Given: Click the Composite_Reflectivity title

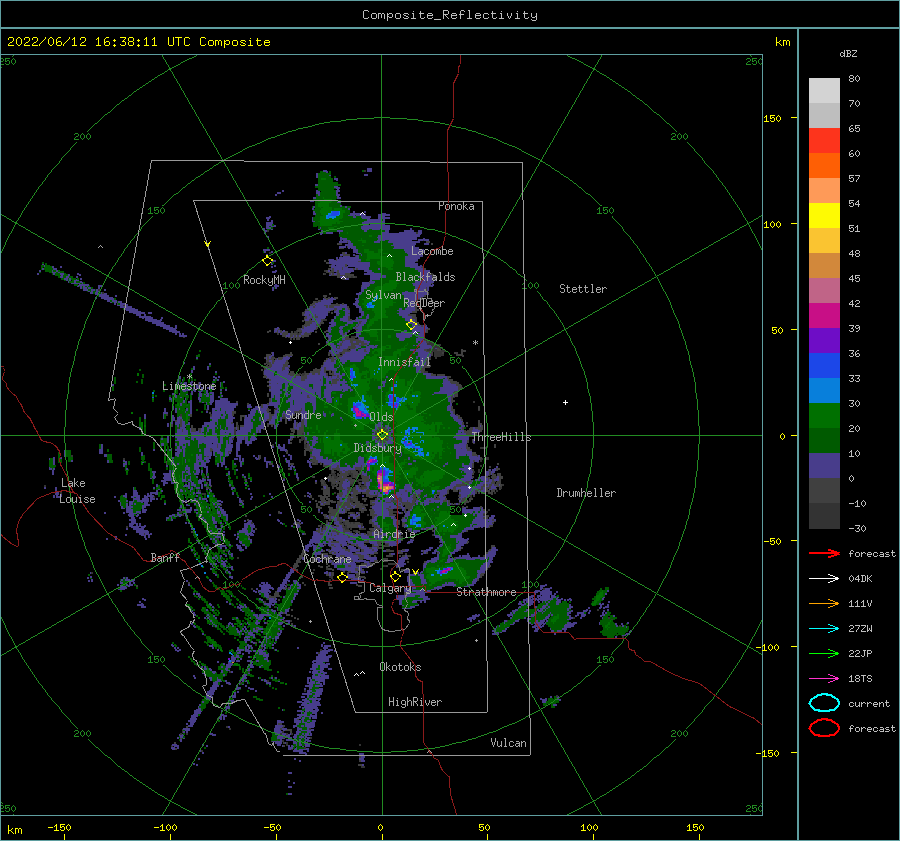Looking at the screenshot, I should (x=450, y=15).
